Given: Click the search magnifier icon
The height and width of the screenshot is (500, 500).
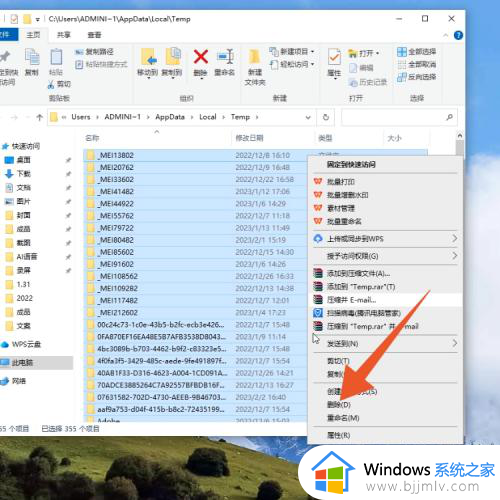Looking at the screenshot, I should pyautogui.click(x=450, y=117).
